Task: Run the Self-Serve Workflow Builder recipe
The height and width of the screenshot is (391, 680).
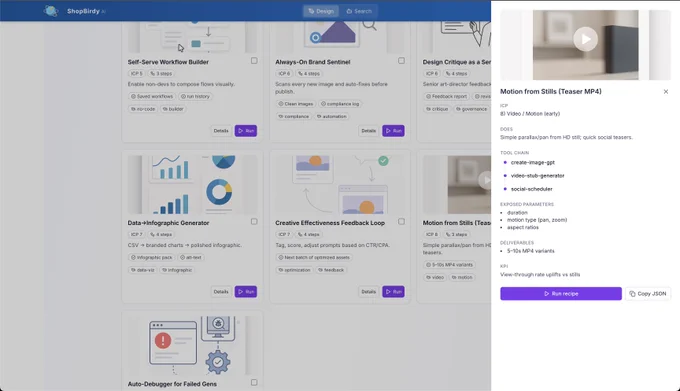Action: click(246, 130)
